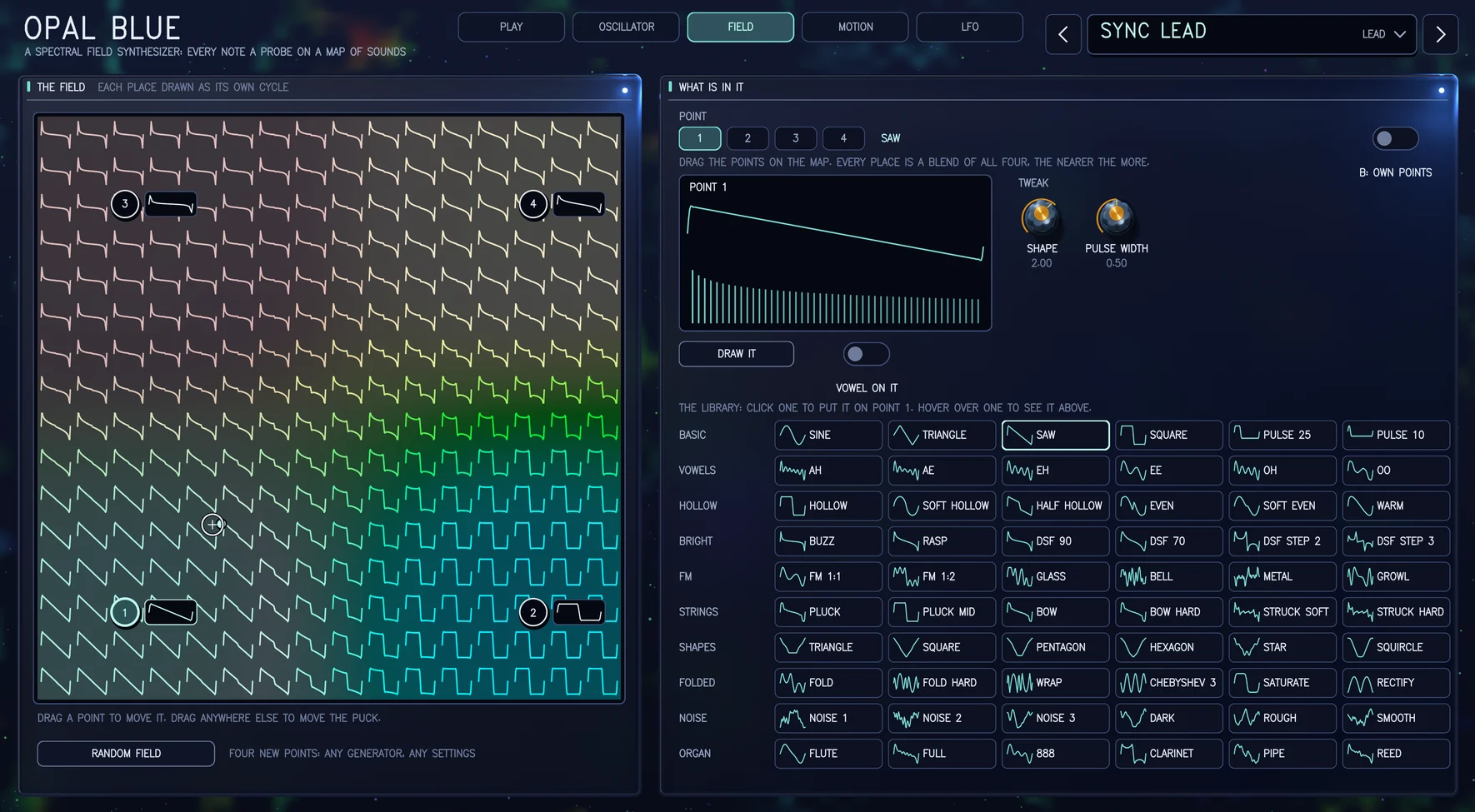Select the PLUCK strings waveform
The image size is (1475, 812).
pos(828,612)
